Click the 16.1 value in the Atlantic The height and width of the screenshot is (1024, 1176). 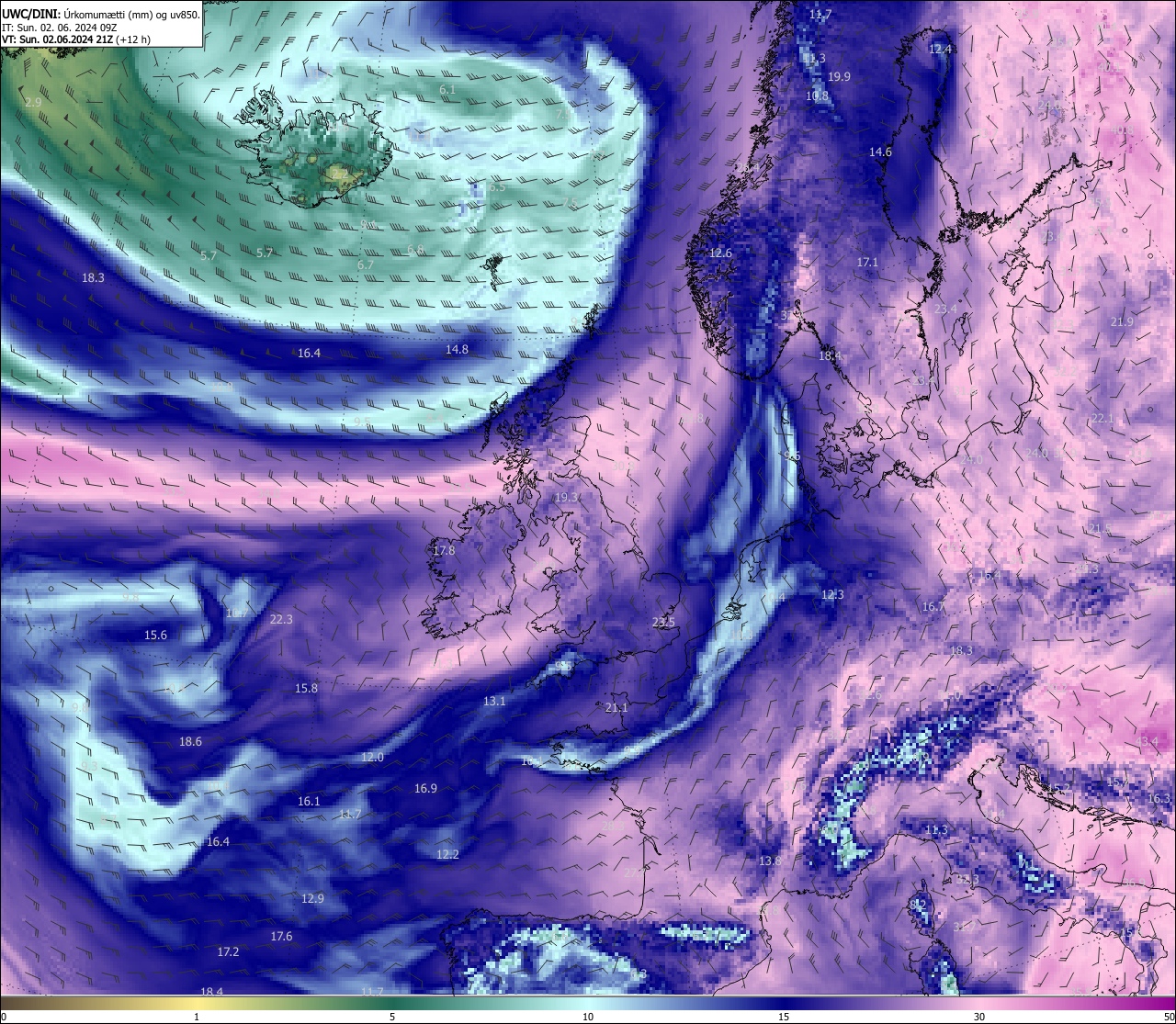[x=309, y=802]
